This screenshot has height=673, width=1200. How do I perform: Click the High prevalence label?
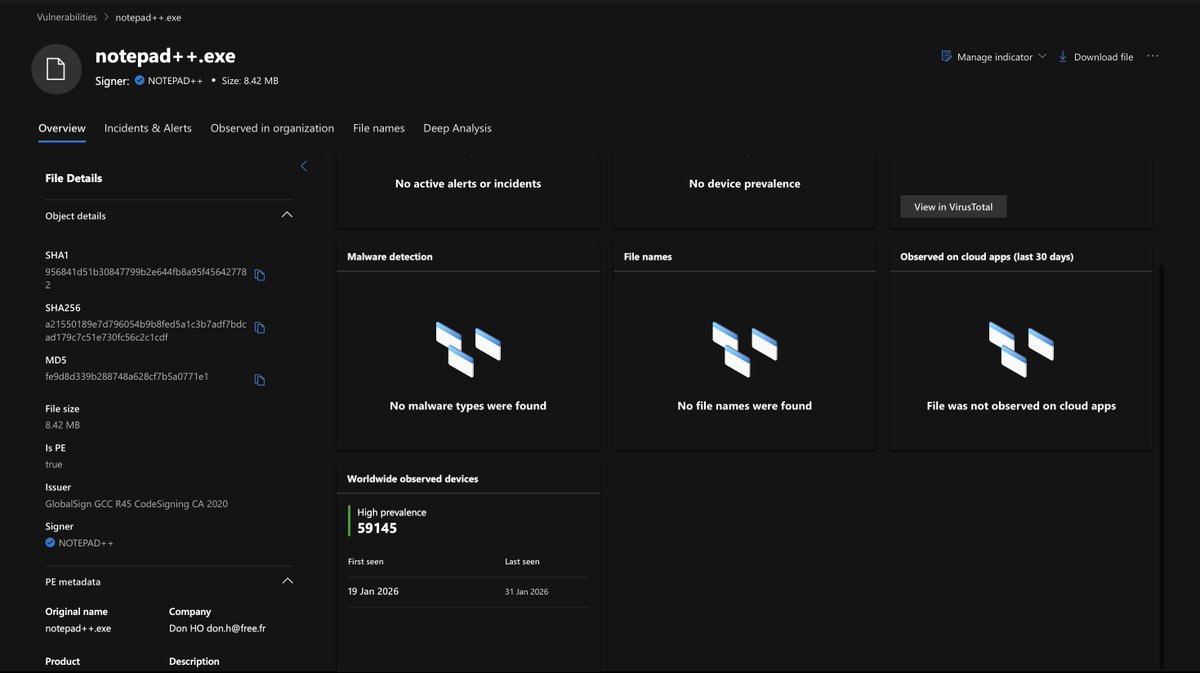pos(392,512)
